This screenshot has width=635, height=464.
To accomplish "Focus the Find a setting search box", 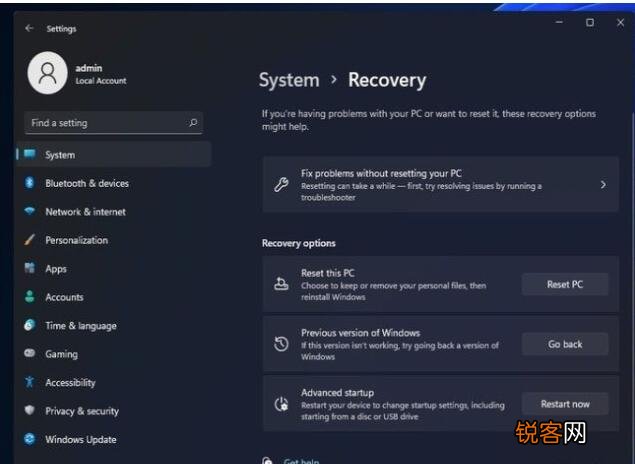I will coord(113,122).
